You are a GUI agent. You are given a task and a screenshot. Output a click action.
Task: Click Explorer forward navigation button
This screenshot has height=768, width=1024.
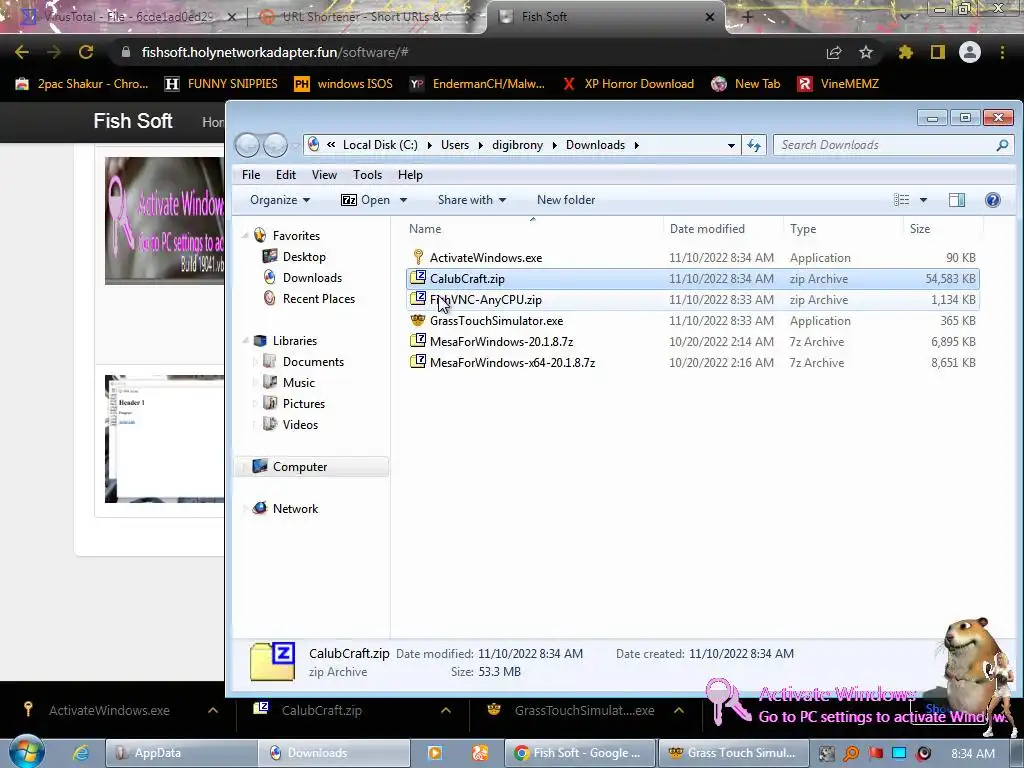pos(276,145)
